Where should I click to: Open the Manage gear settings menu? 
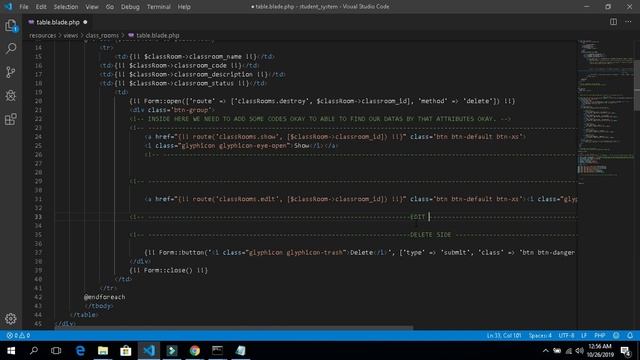pos(11,318)
